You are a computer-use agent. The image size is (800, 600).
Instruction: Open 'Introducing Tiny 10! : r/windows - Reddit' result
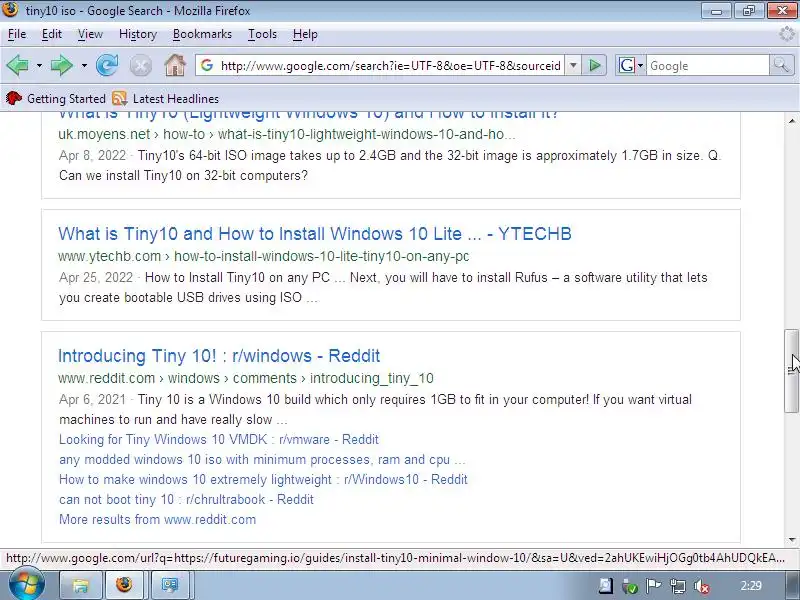click(x=219, y=356)
